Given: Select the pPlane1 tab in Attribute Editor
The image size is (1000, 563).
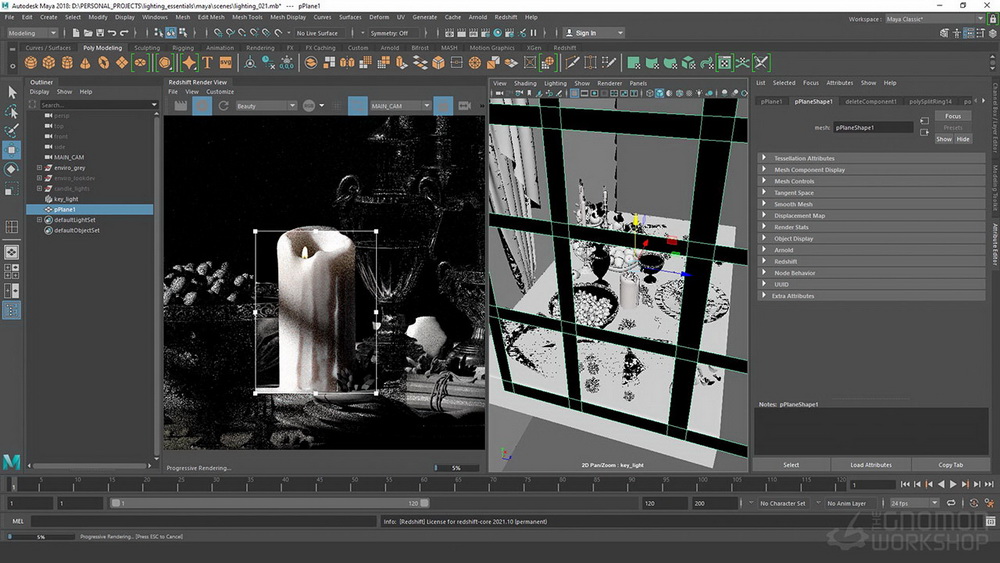Looking at the screenshot, I should (x=771, y=101).
